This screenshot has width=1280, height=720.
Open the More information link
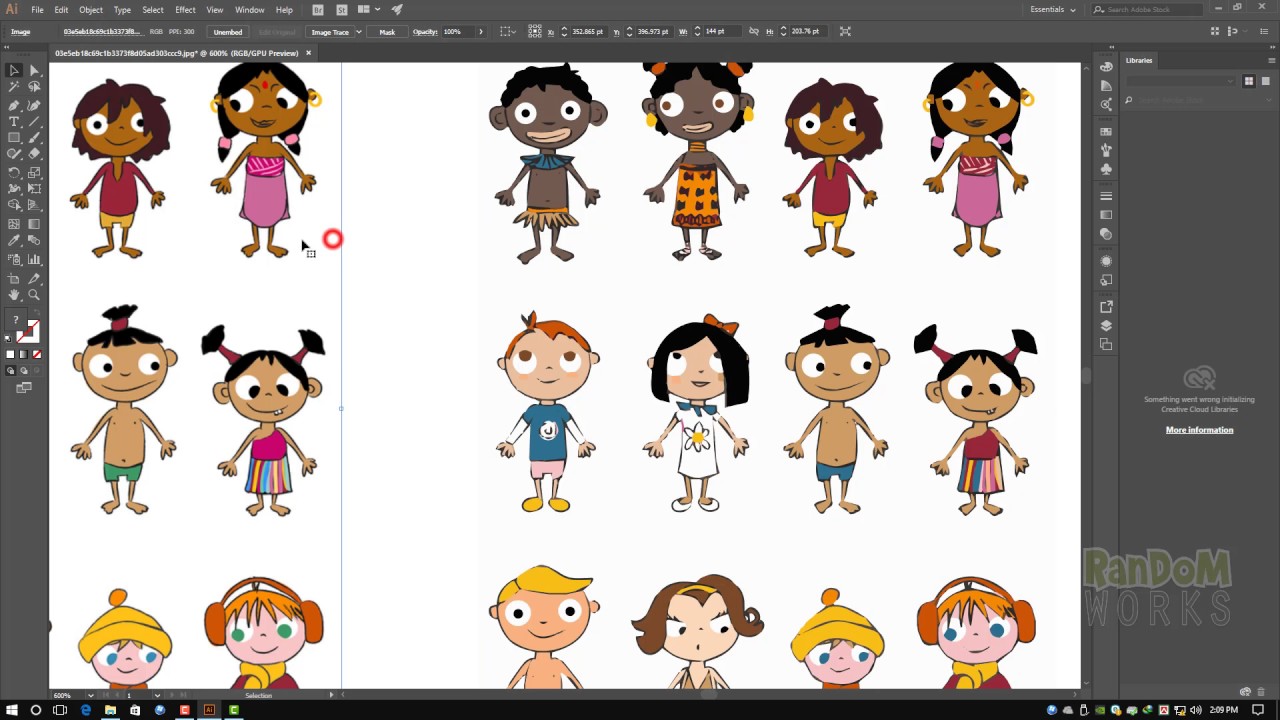coord(1199,430)
